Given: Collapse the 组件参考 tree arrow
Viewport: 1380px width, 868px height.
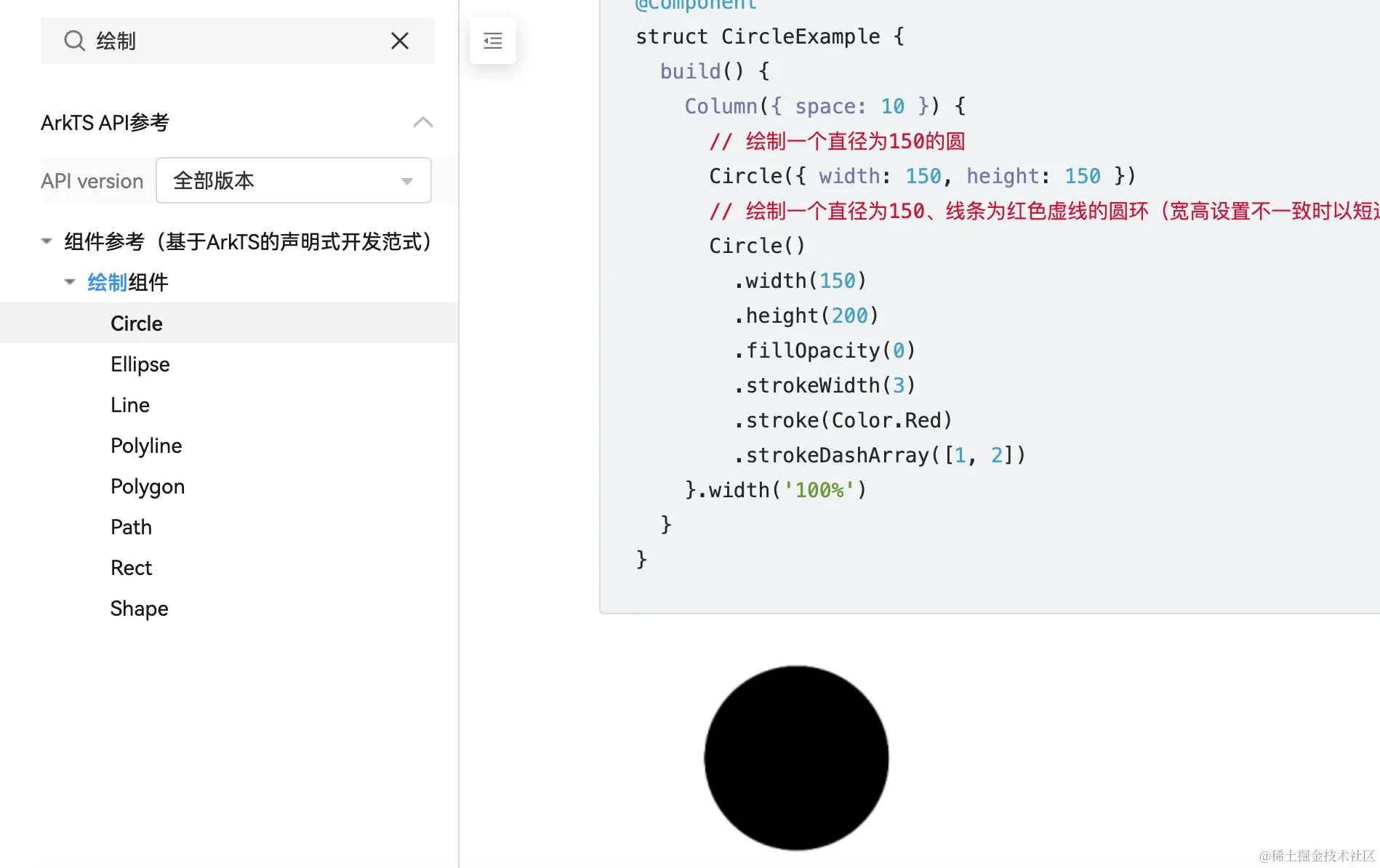Looking at the screenshot, I should click(47, 241).
